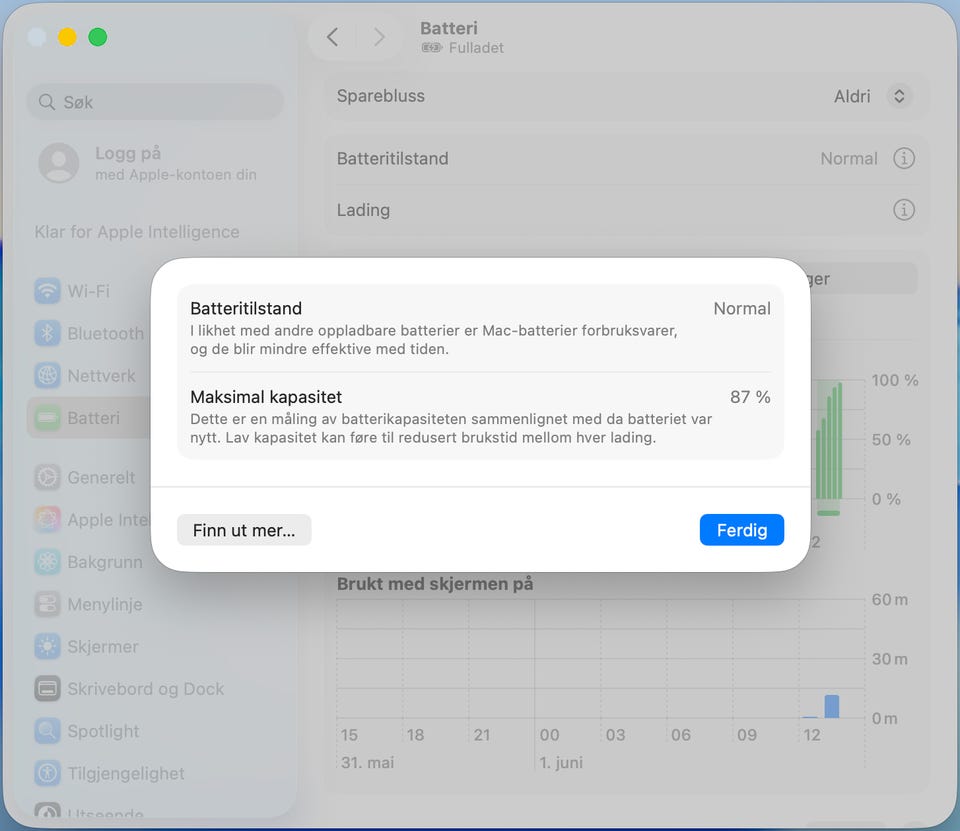Click the Ferdig button
The height and width of the screenshot is (831, 960).
click(x=741, y=530)
